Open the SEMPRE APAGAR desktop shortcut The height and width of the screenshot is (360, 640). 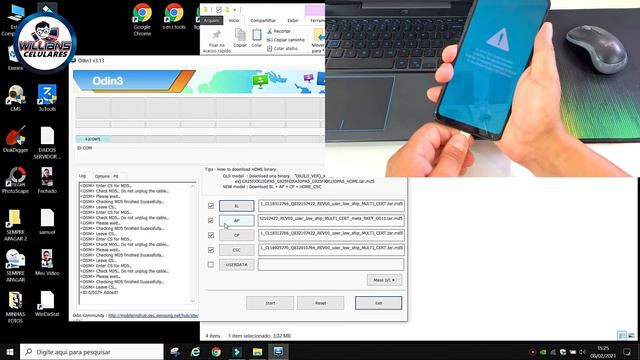point(16,266)
